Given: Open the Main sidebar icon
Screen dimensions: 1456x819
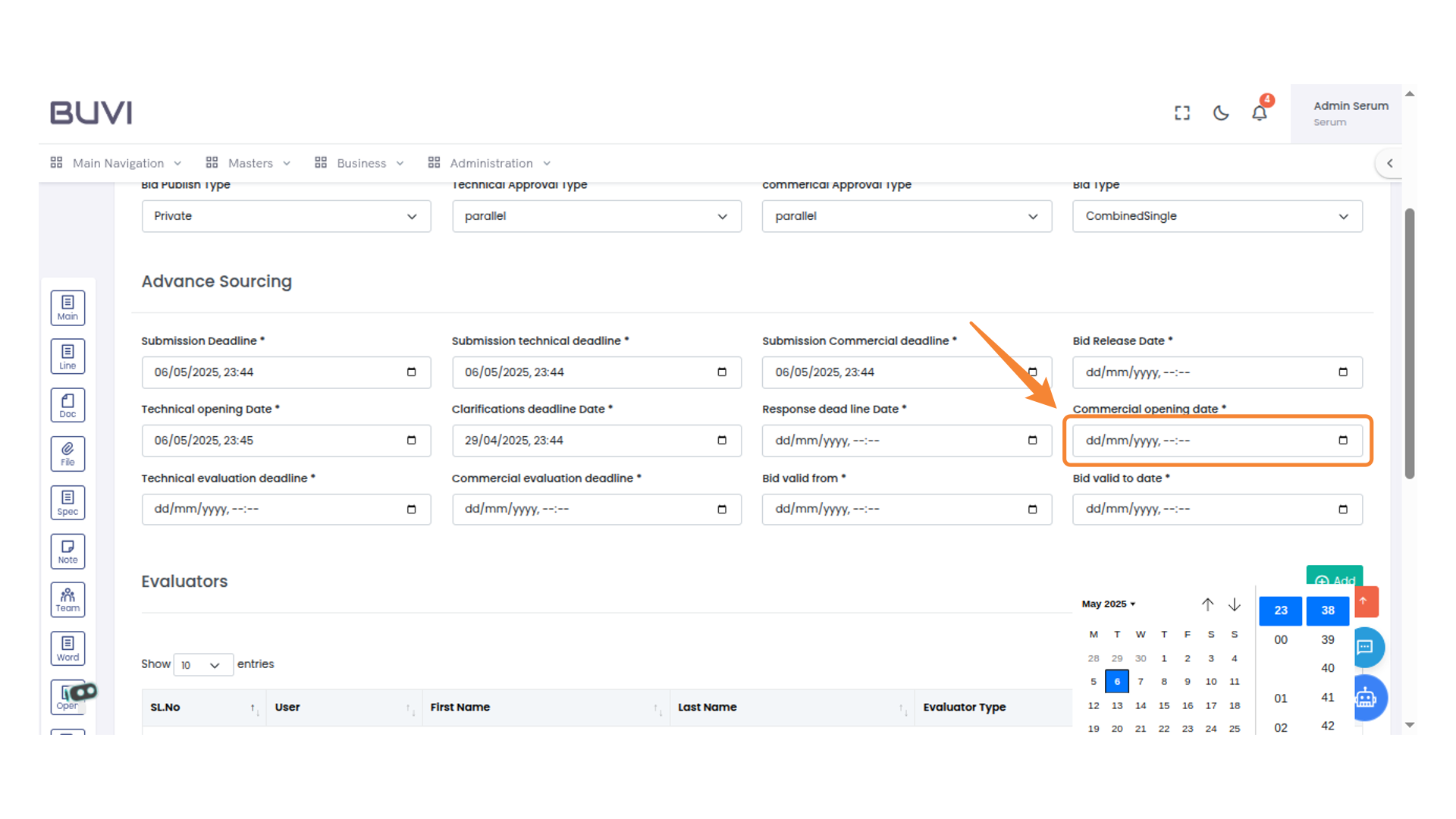Looking at the screenshot, I should pyautogui.click(x=67, y=308).
